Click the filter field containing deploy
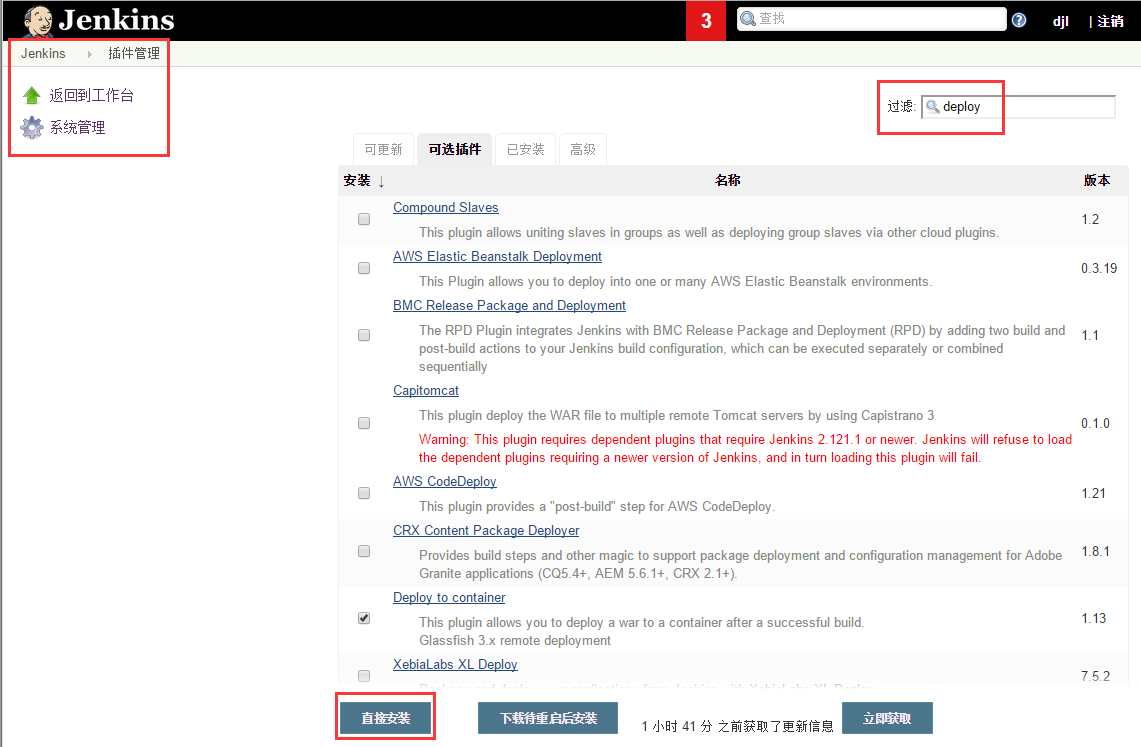Image resolution: width=1141 pixels, height=747 pixels. pos(1018,107)
